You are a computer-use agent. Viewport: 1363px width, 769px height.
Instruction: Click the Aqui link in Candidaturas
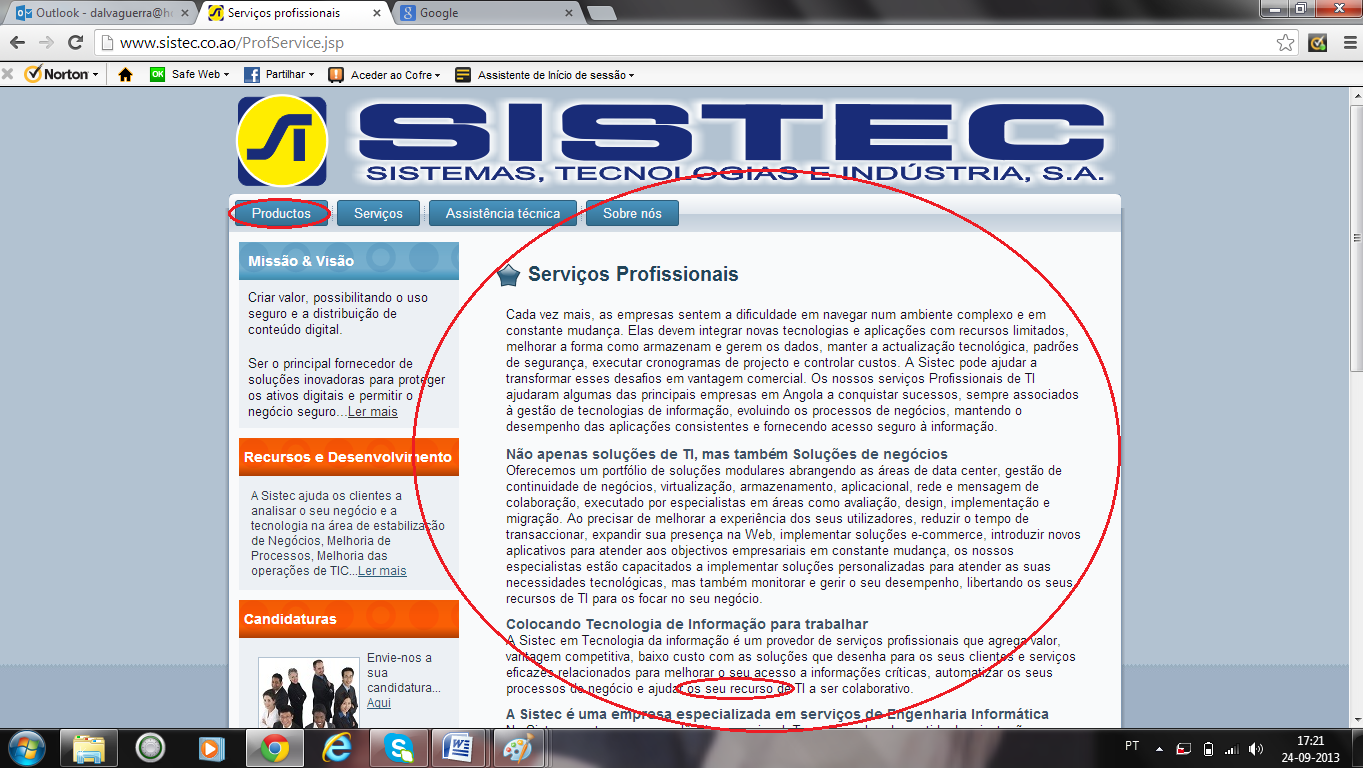coord(379,703)
